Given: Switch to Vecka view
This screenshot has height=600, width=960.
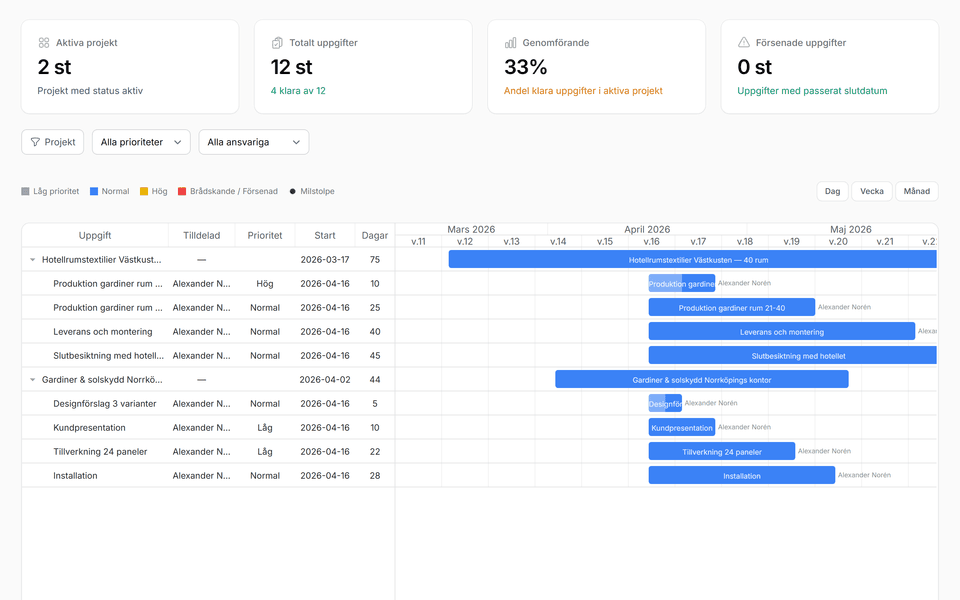Looking at the screenshot, I should coord(870,190).
